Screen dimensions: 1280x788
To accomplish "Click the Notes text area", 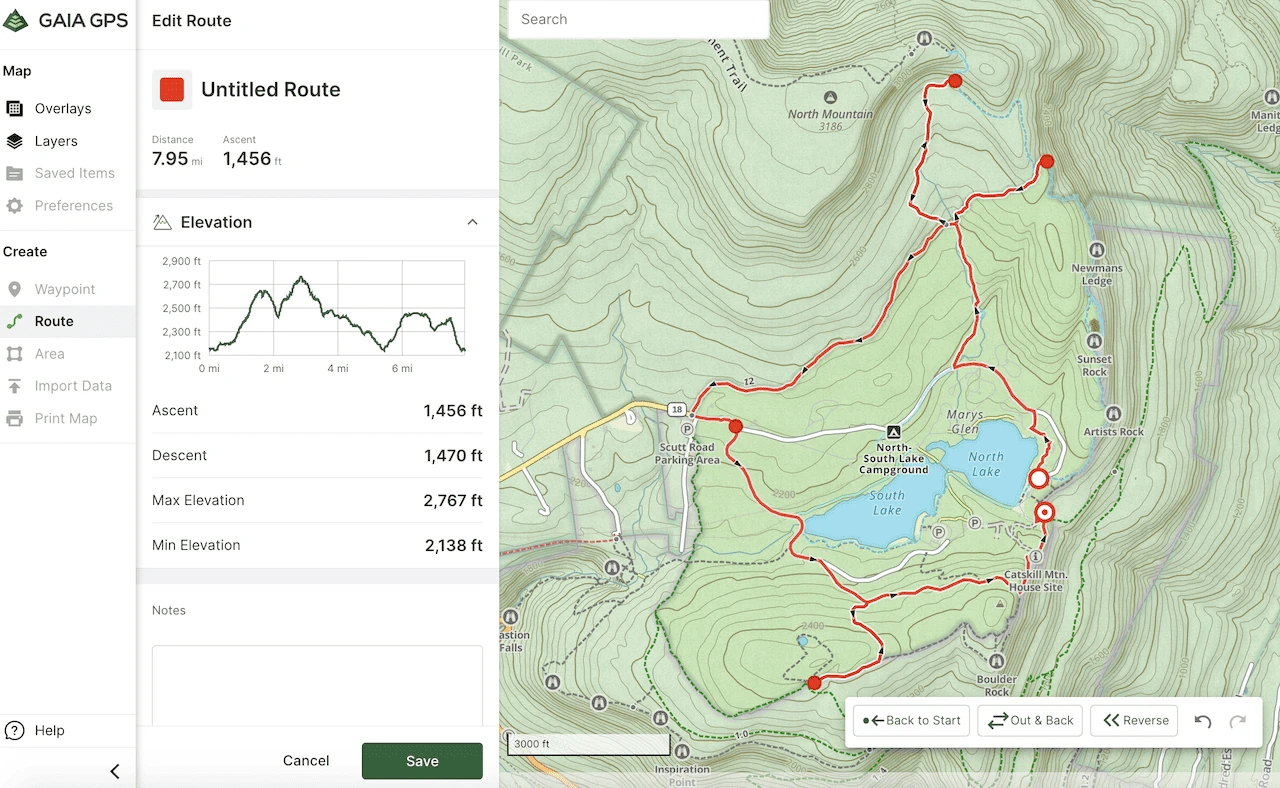I will [317, 686].
